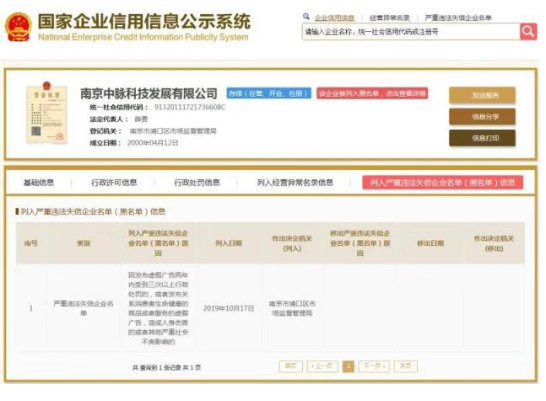Screen dimensions: 546x401
Task: Click the 序号 column header
Action: (x=31, y=243)
